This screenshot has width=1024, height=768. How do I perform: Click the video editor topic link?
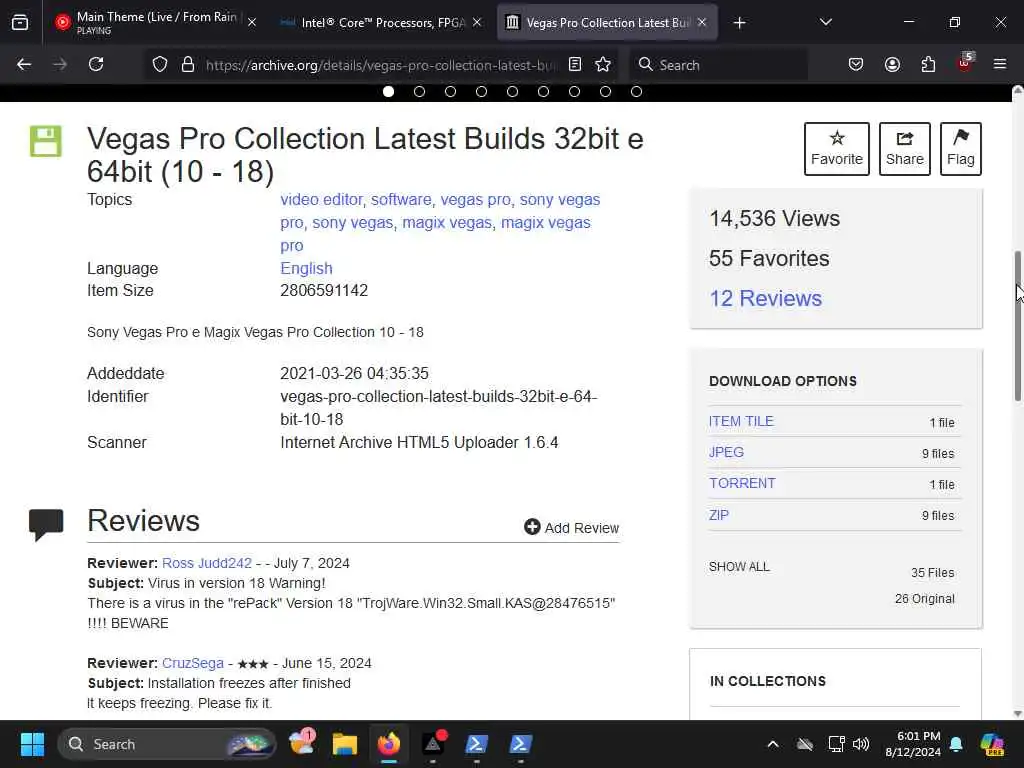click(x=321, y=199)
